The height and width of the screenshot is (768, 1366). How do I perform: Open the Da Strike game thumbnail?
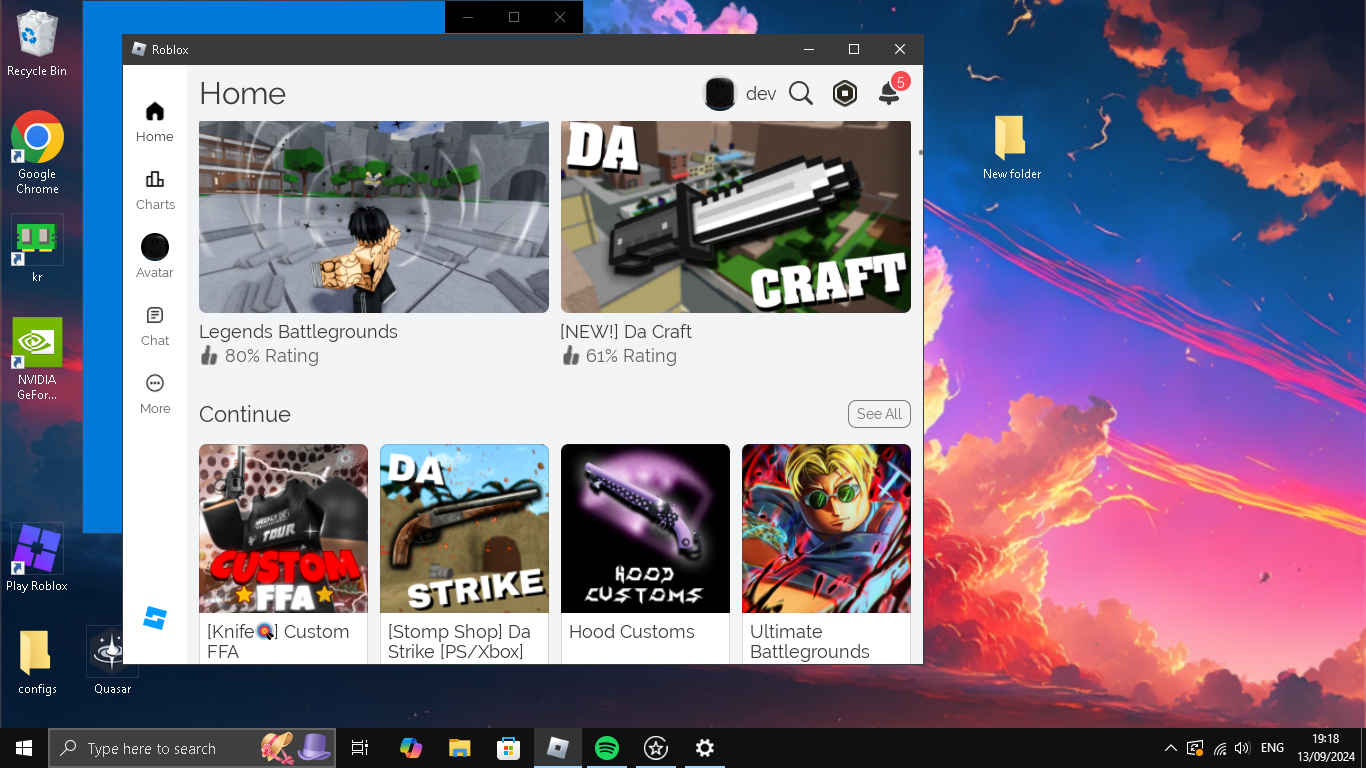click(x=464, y=528)
